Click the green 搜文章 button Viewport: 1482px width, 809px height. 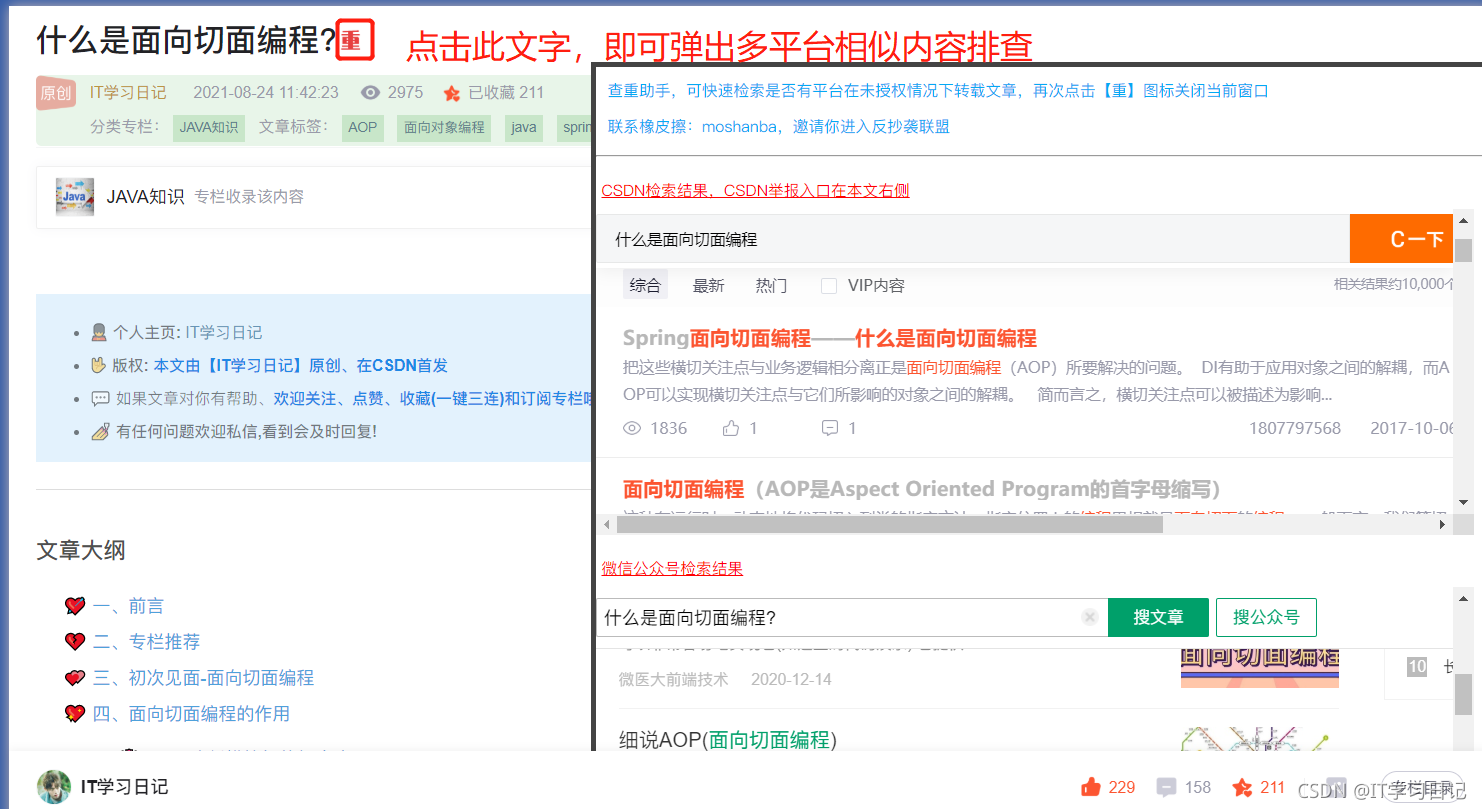click(x=1158, y=617)
